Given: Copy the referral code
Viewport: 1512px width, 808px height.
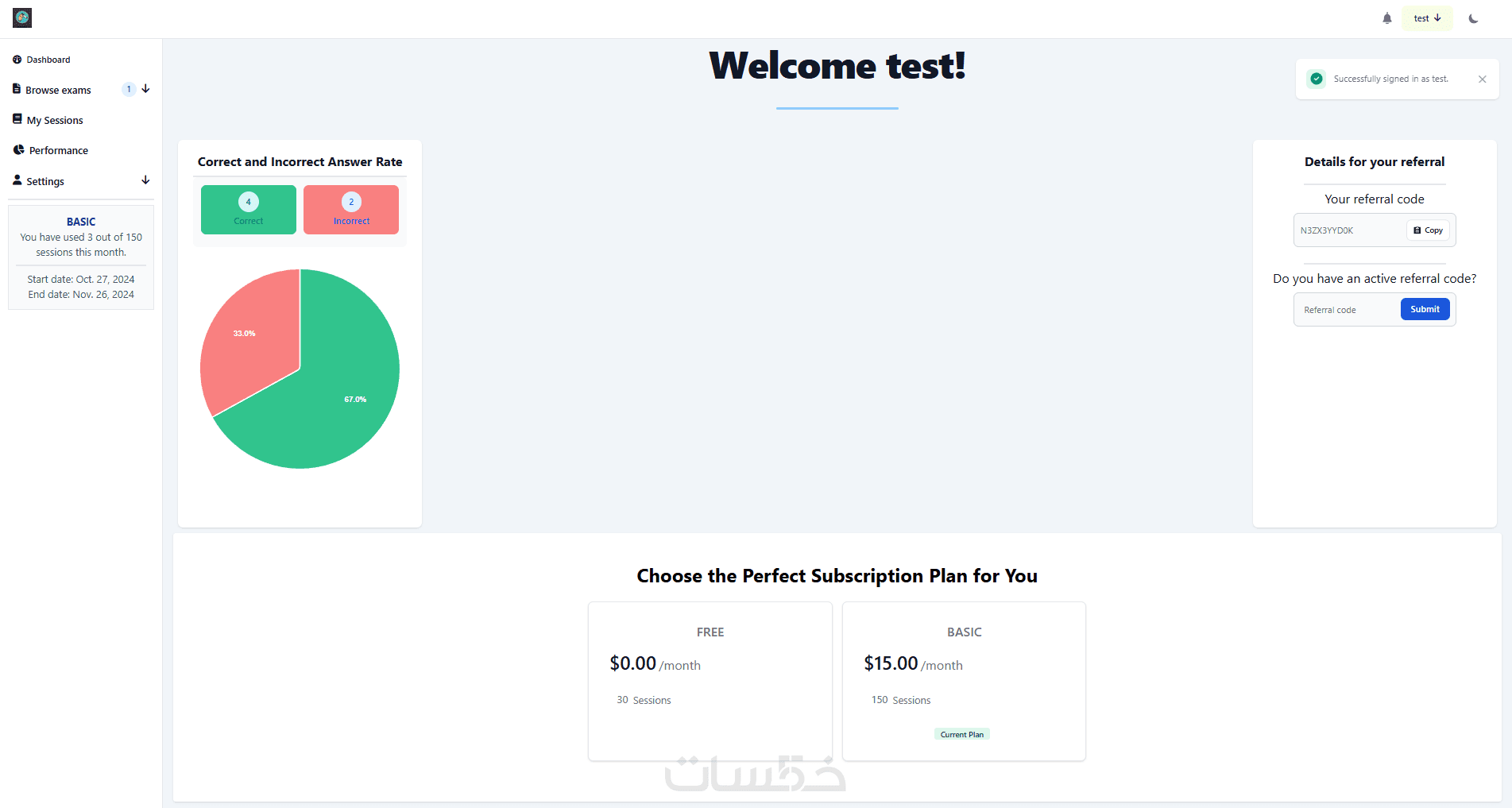Looking at the screenshot, I should (x=1428, y=230).
